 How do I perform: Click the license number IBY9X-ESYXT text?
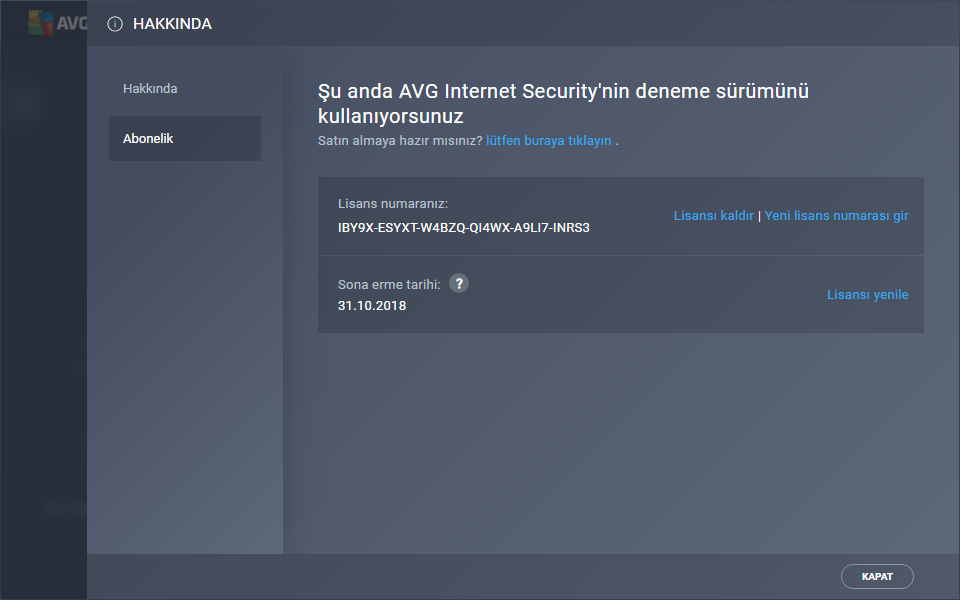pyautogui.click(x=464, y=227)
